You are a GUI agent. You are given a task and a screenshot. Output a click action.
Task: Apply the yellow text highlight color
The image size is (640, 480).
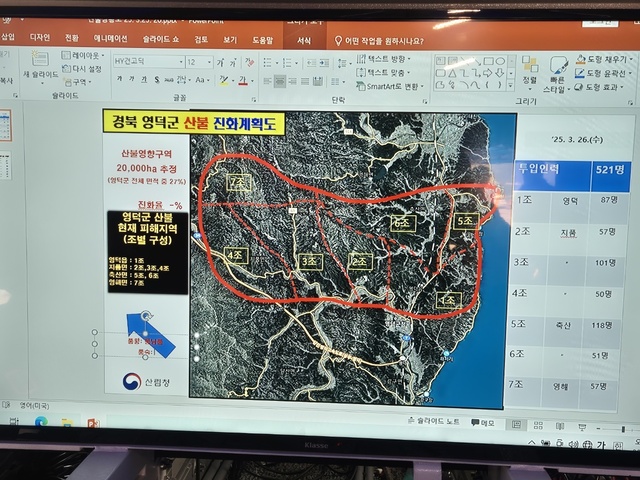coord(223,80)
